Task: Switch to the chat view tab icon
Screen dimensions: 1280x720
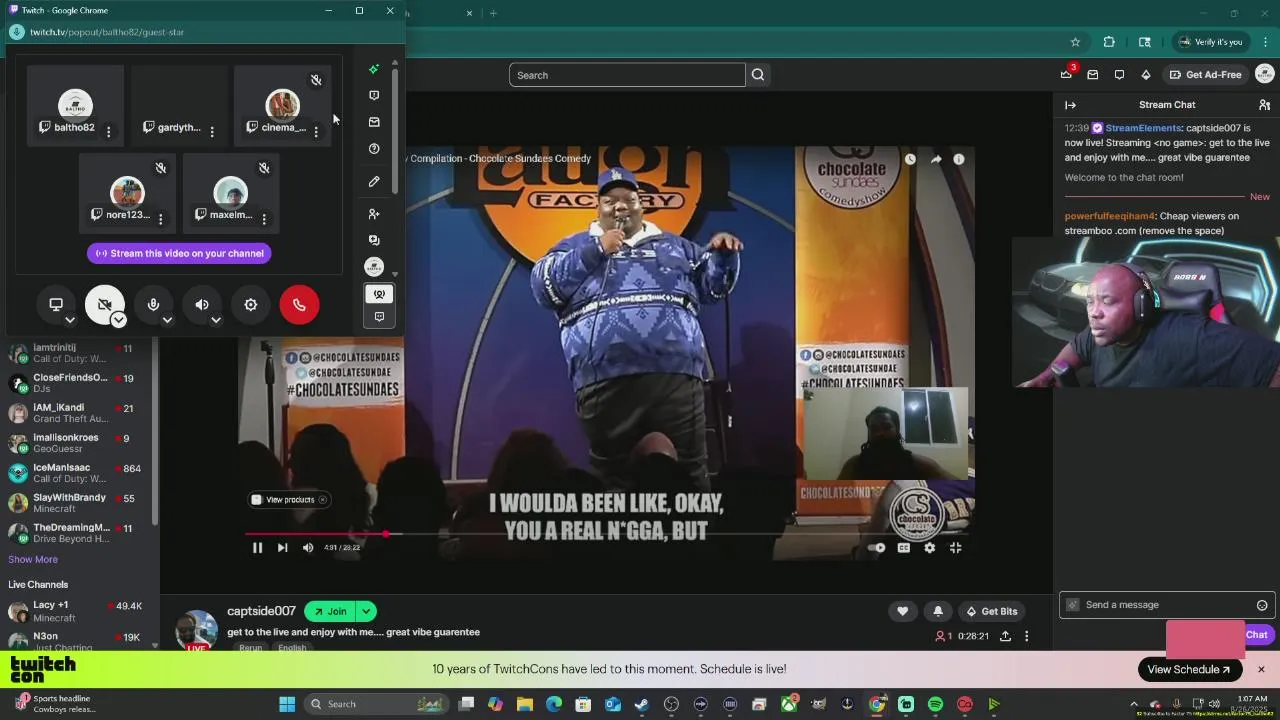Action: click(379, 317)
